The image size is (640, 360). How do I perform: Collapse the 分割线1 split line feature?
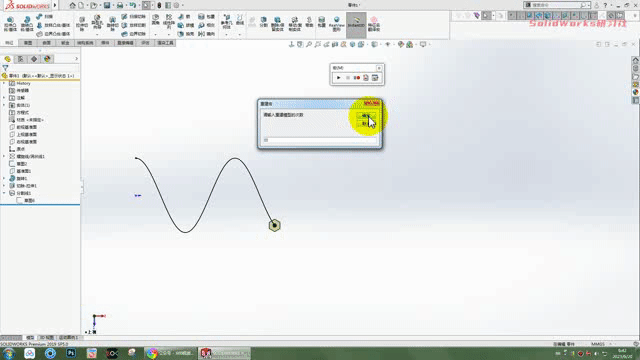(x=4, y=193)
